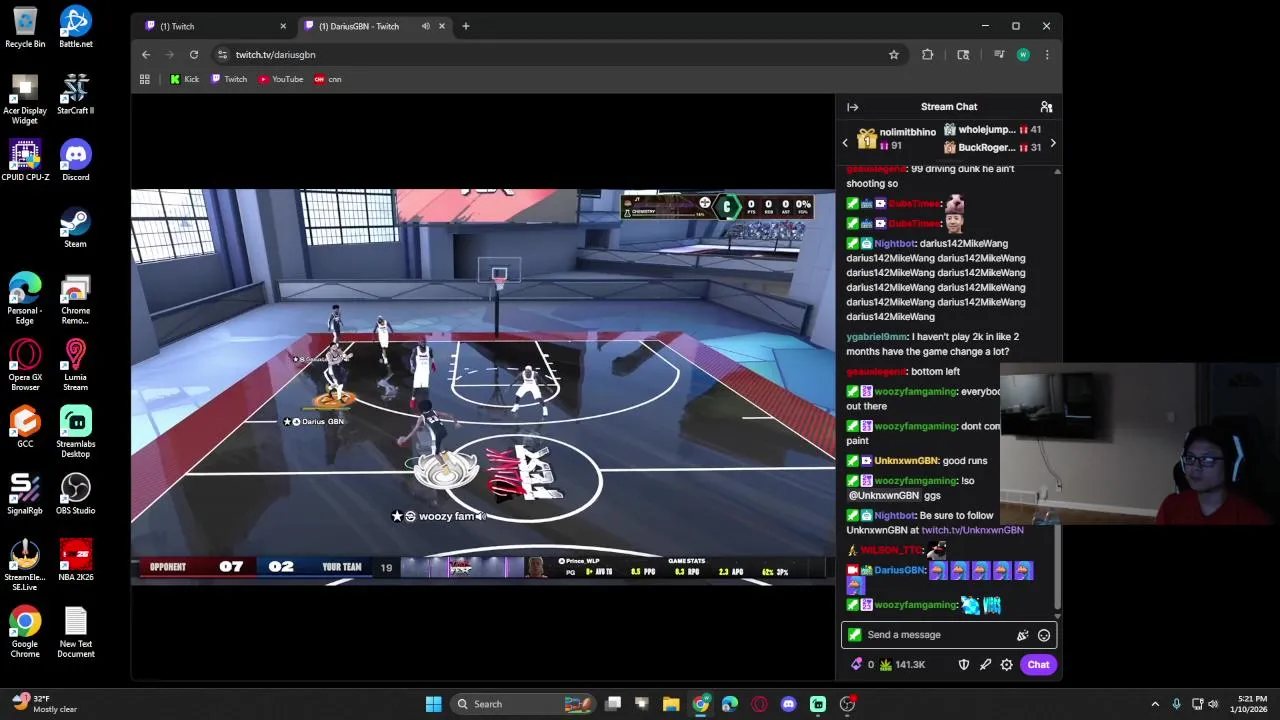Open the cnn bookmark
Screen dimensions: 1280x720
pos(328,79)
